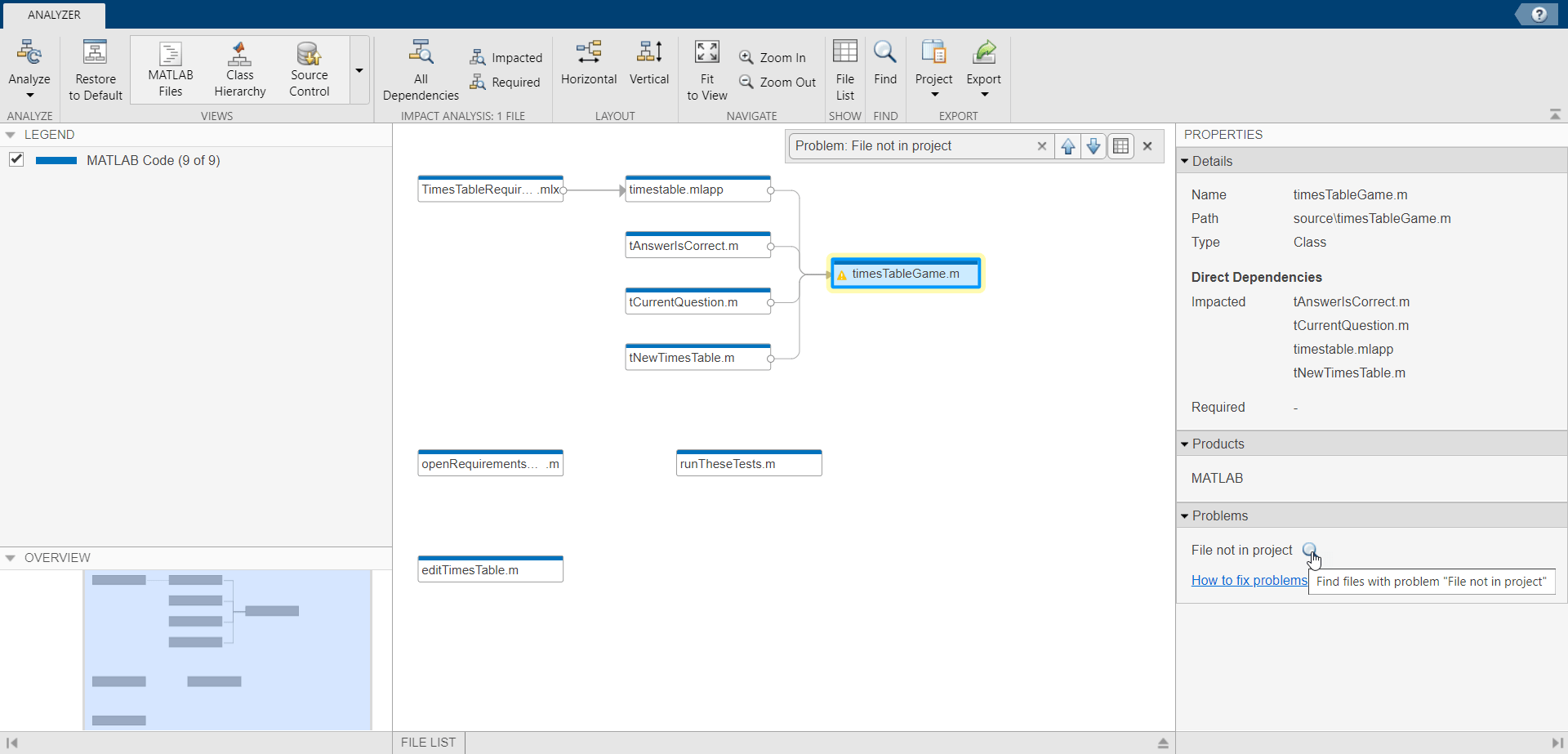The height and width of the screenshot is (754, 1568).
Task: Open the Export menu
Action: click(984, 69)
